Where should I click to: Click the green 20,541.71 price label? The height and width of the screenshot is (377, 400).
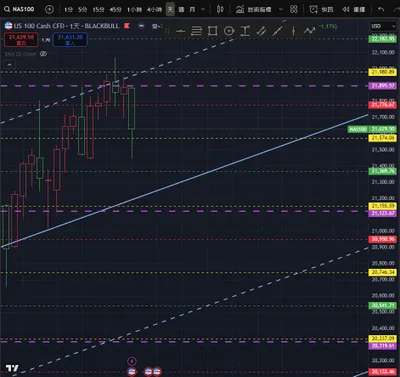tap(383, 305)
